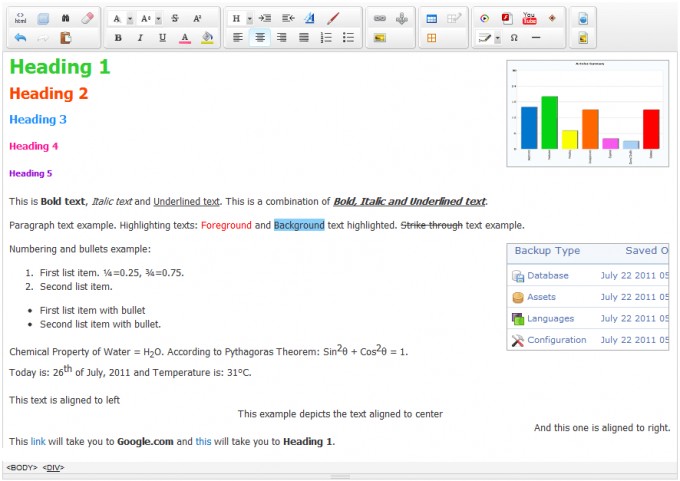This screenshot has width=680, height=481.
Task: Open the Languages backup link
Action: (550, 319)
